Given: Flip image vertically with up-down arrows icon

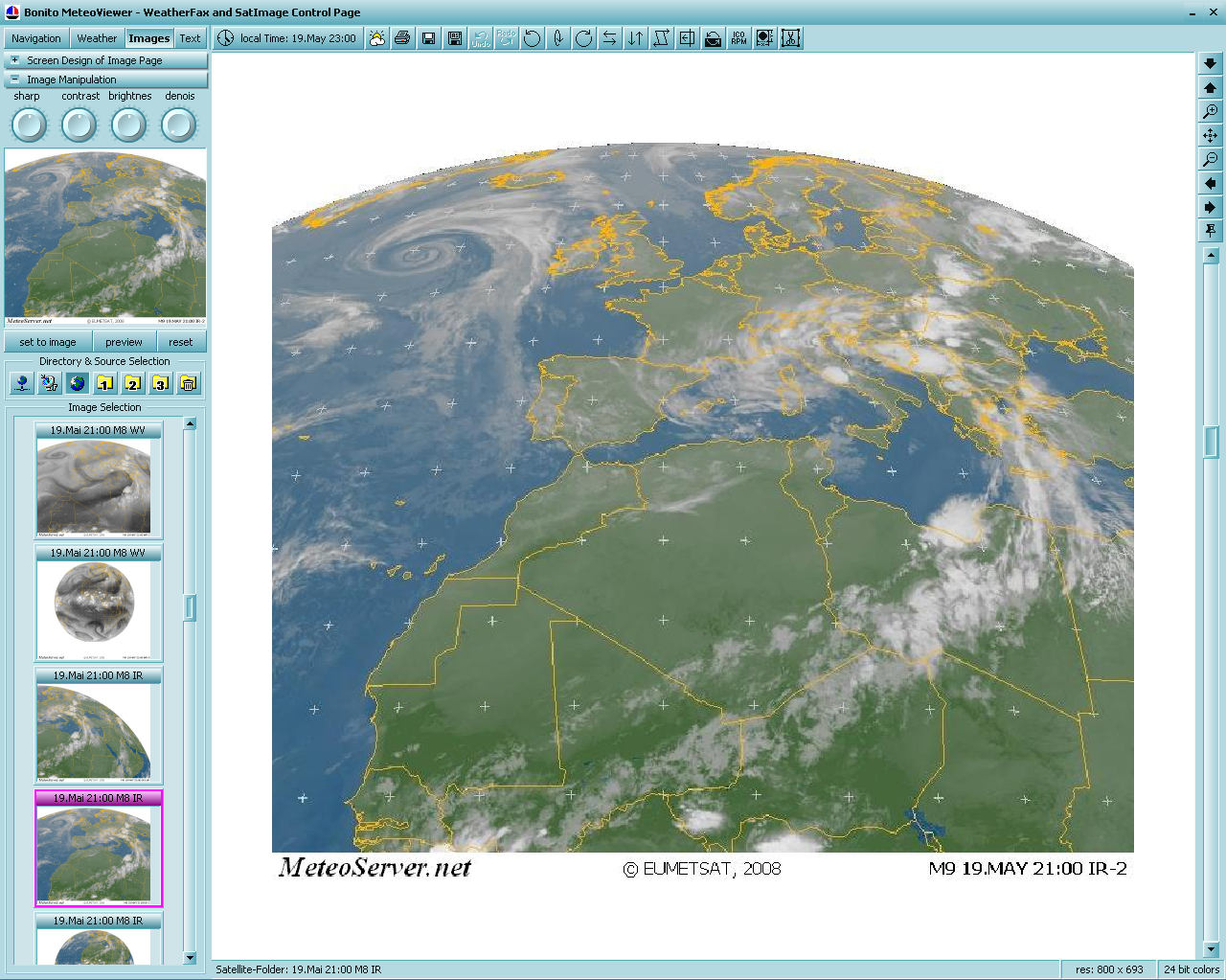Looking at the screenshot, I should coord(635,38).
